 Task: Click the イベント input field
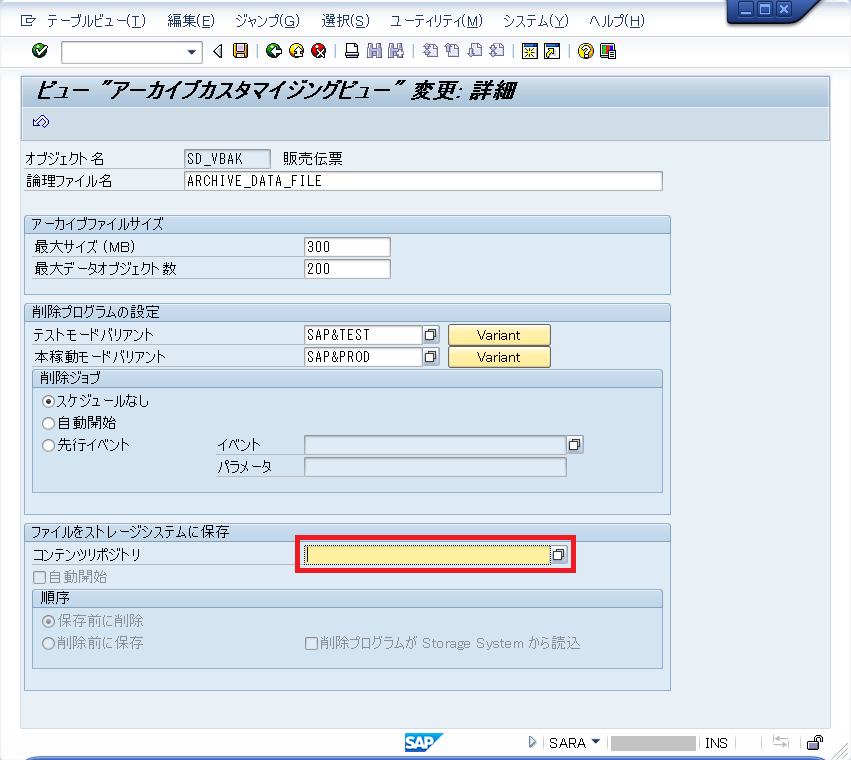(435, 445)
